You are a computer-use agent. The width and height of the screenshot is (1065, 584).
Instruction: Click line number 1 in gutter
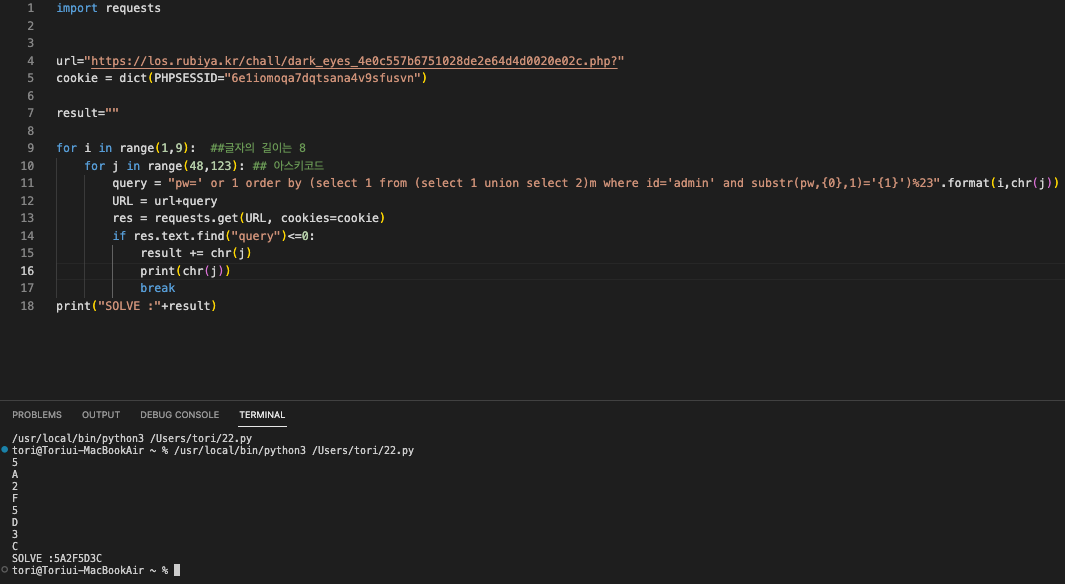point(31,8)
